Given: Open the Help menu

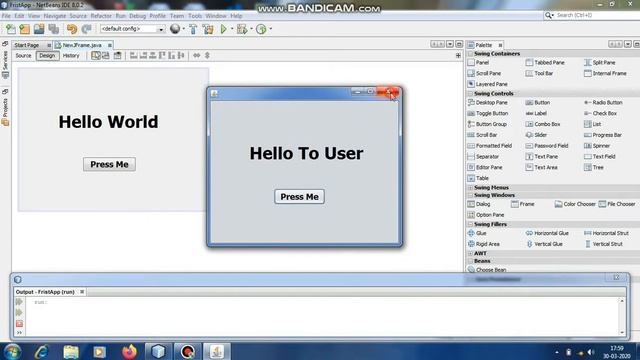Looking at the screenshot, I should tap(236, 16).
